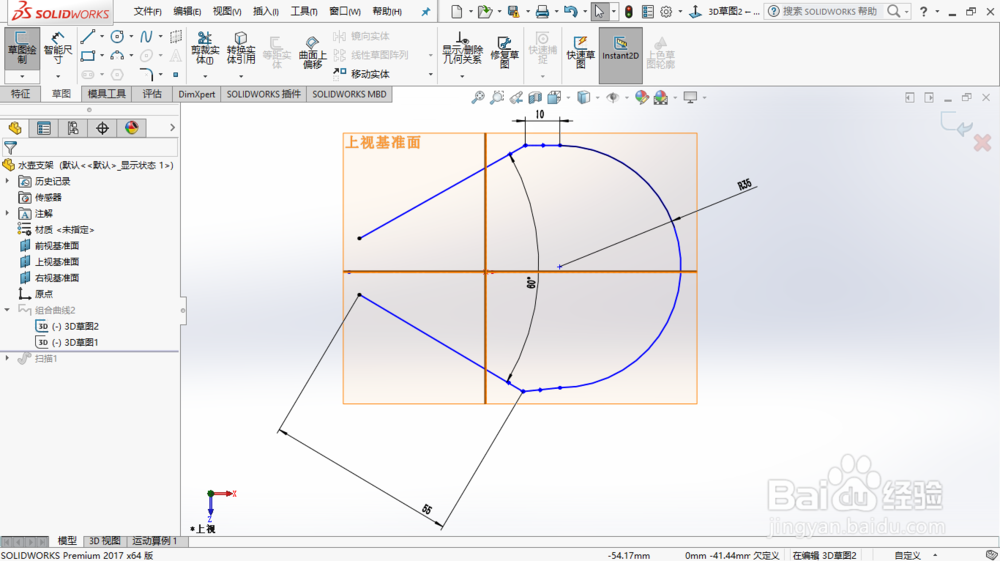Click the Edit Appearance color ball icon
The image size is (1000, 561).
[642, 98]
